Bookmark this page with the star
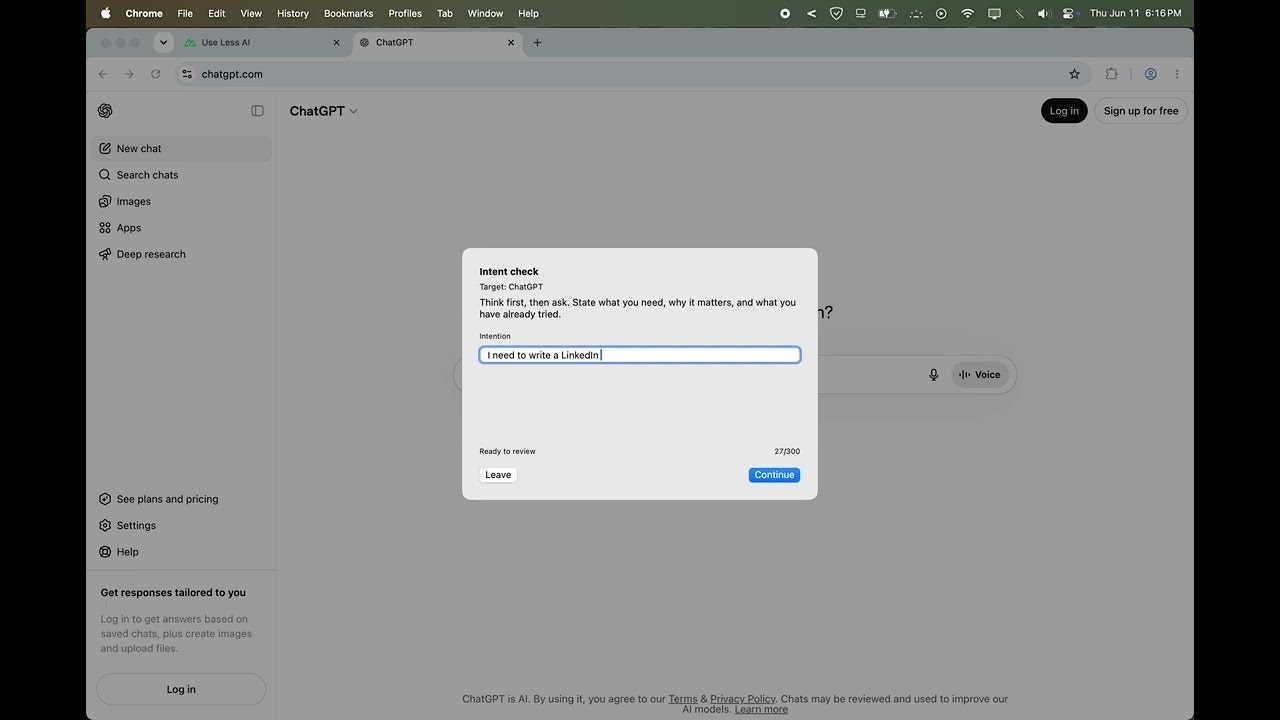 [x=1075, y=74]
